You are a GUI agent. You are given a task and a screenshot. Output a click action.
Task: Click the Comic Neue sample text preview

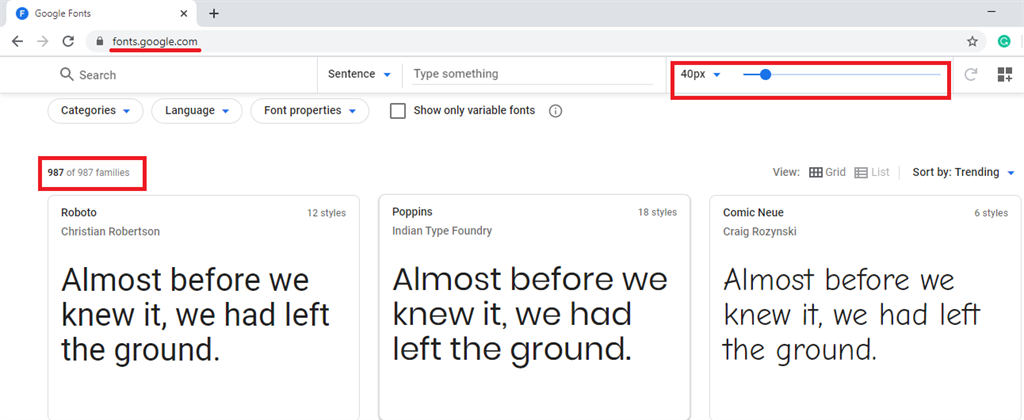point(852,315)
